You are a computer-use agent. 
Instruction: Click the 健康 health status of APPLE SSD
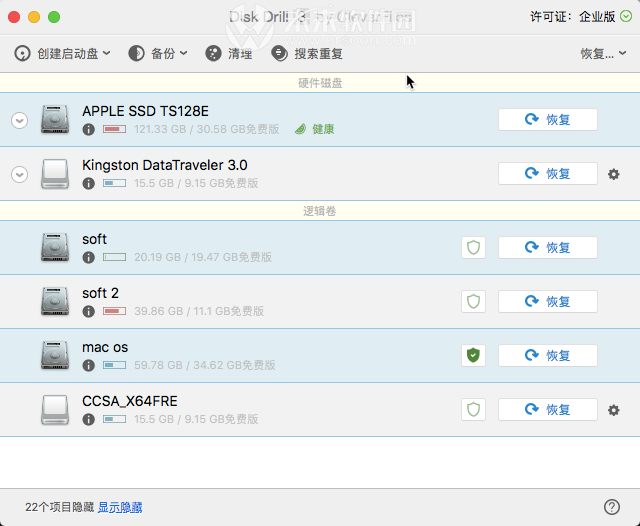tap(315, 129)
